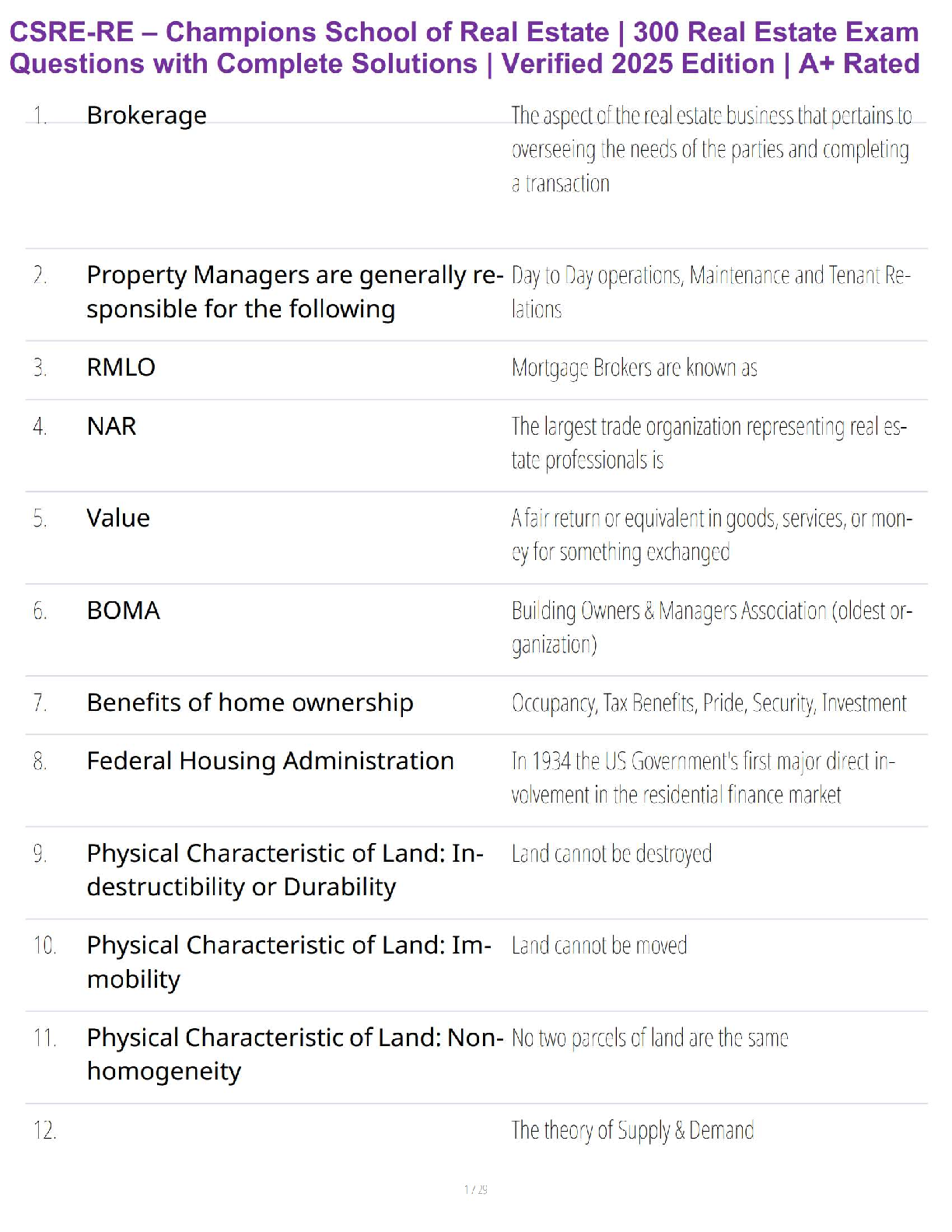The width and height of the screenshot is (952, 1232).
Task: Click the "Occupancy, Tax Benefits, Pride" definition
Action: tap(709, 703)
